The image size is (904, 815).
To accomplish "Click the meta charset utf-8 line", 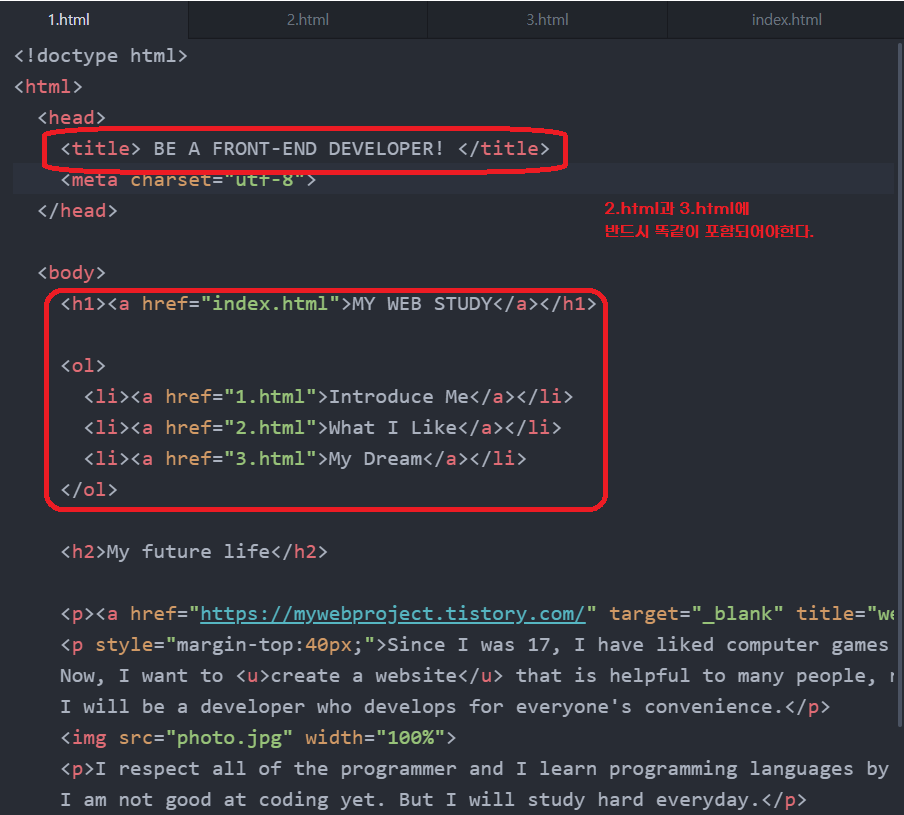I will (189, 180).
